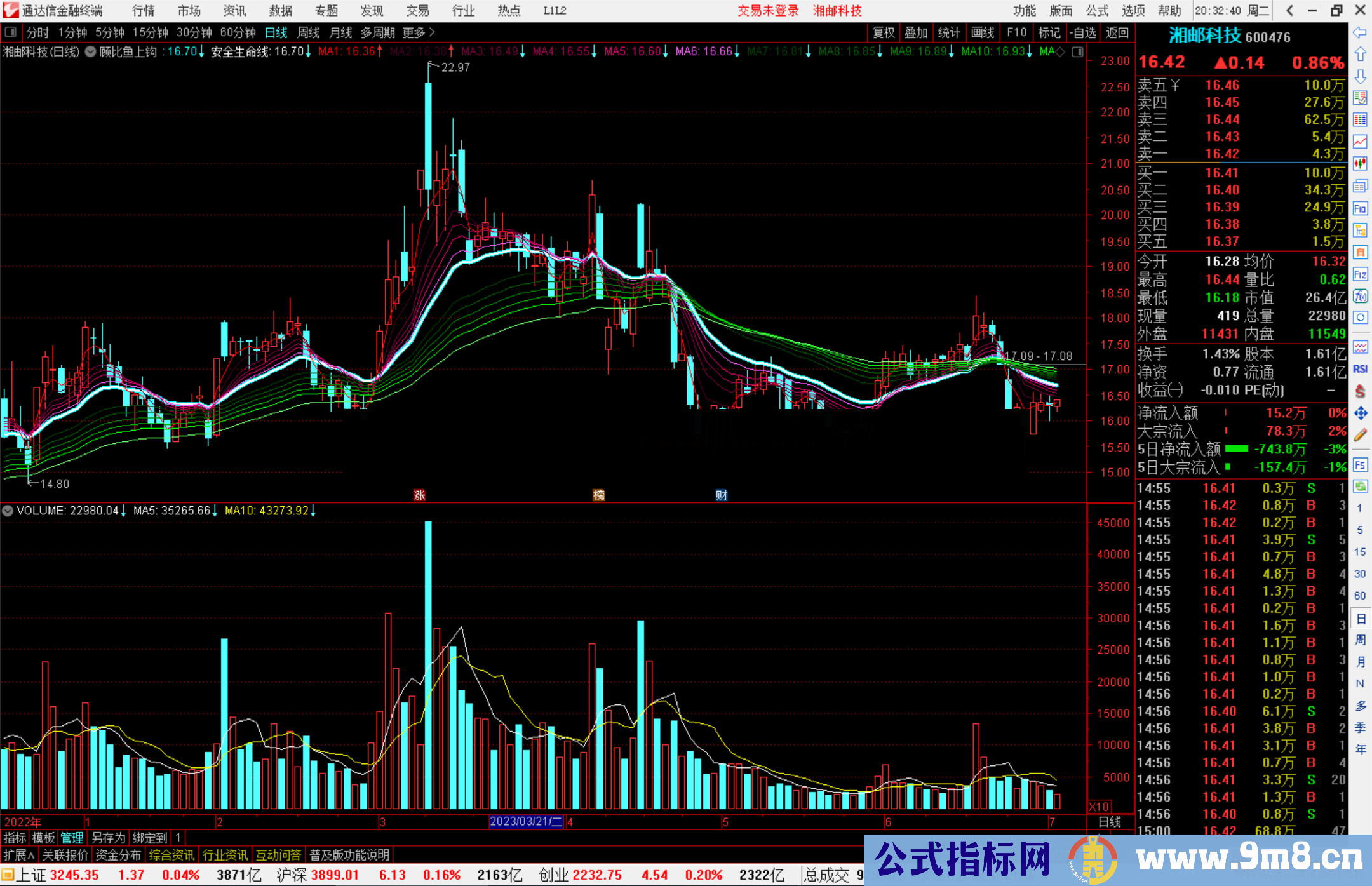Open the hierarchy tree sidebar icon
The image size is (1372, 886).
(x=1360, y=230)
